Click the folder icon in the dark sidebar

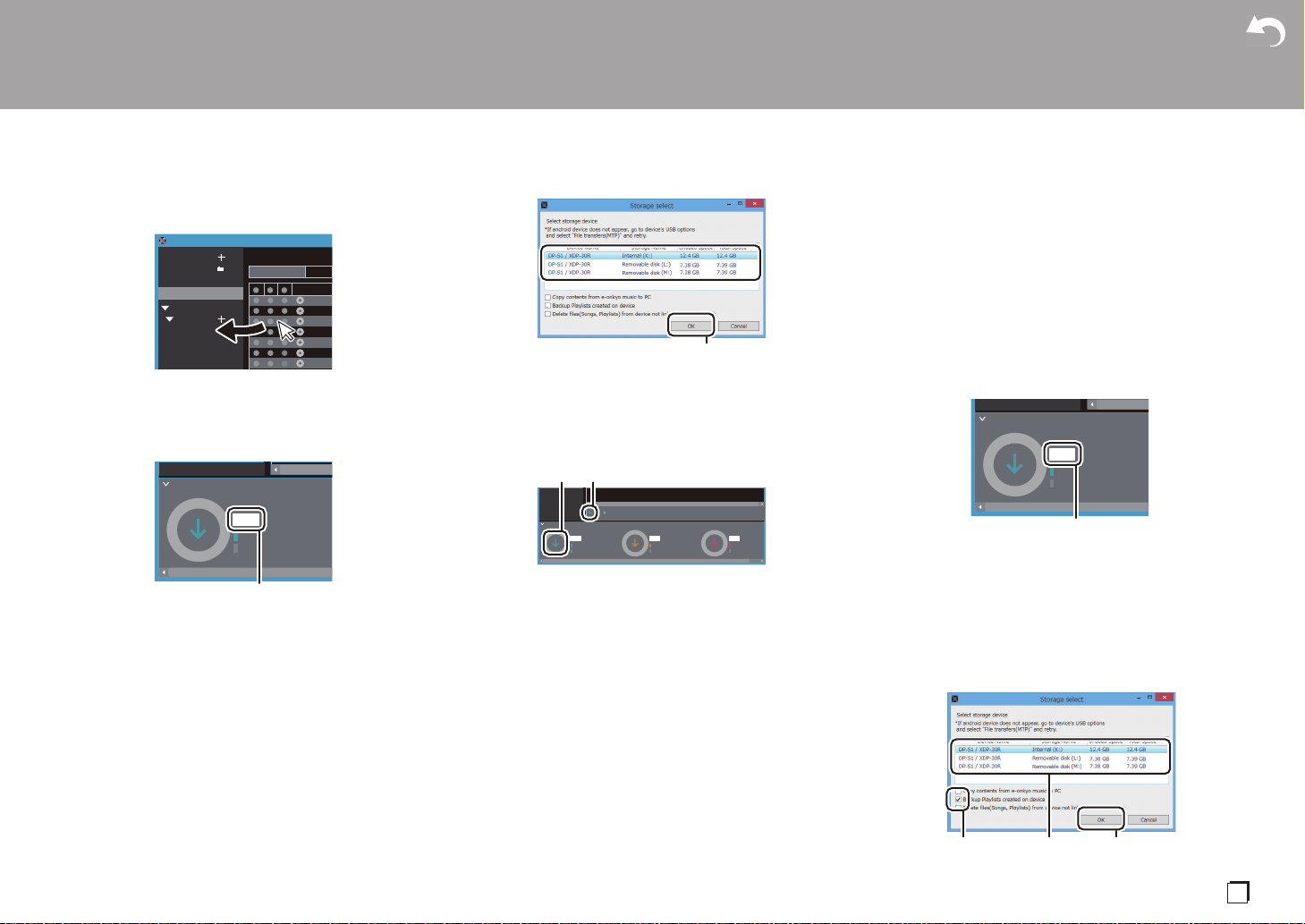tap(220, 268)
